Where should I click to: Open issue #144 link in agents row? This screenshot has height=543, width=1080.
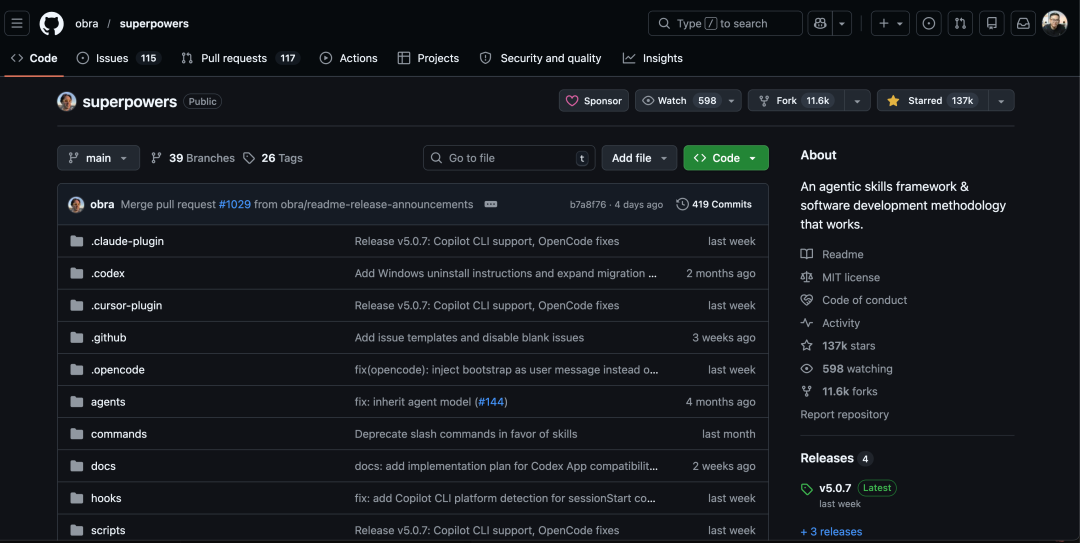[x=491, y=402]
